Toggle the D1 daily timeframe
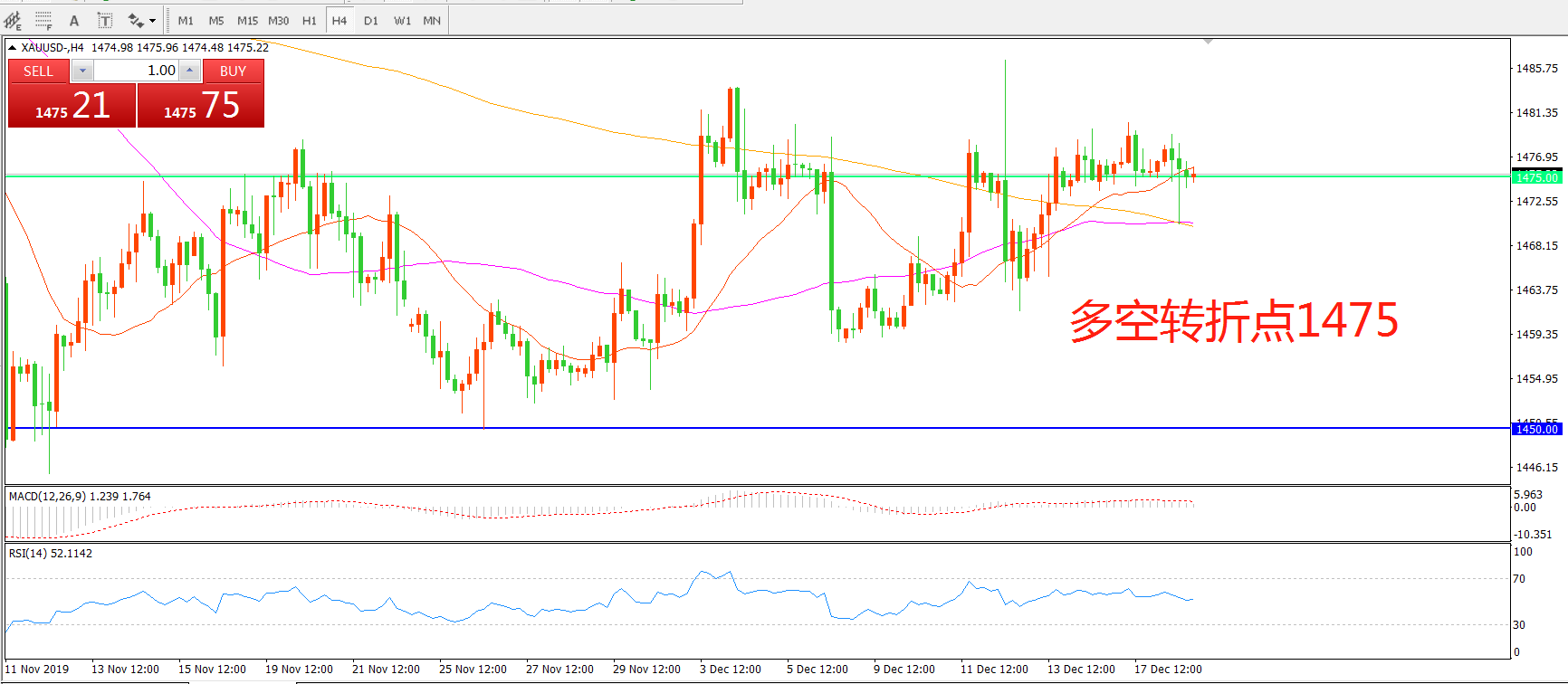This screenshot has height=684, width=1568. point(371,20)
